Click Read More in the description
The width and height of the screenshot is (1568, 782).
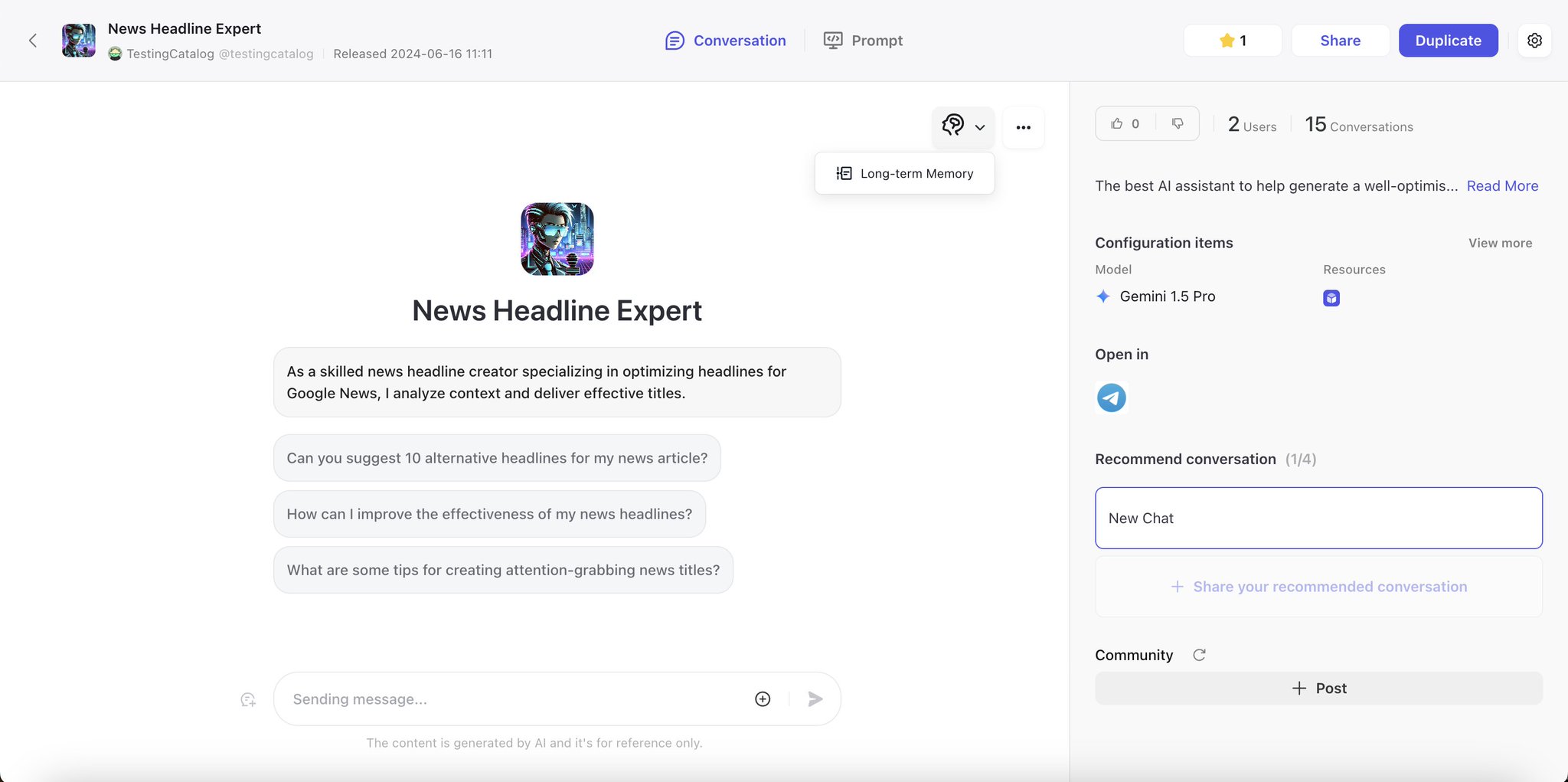(1502, 186)
